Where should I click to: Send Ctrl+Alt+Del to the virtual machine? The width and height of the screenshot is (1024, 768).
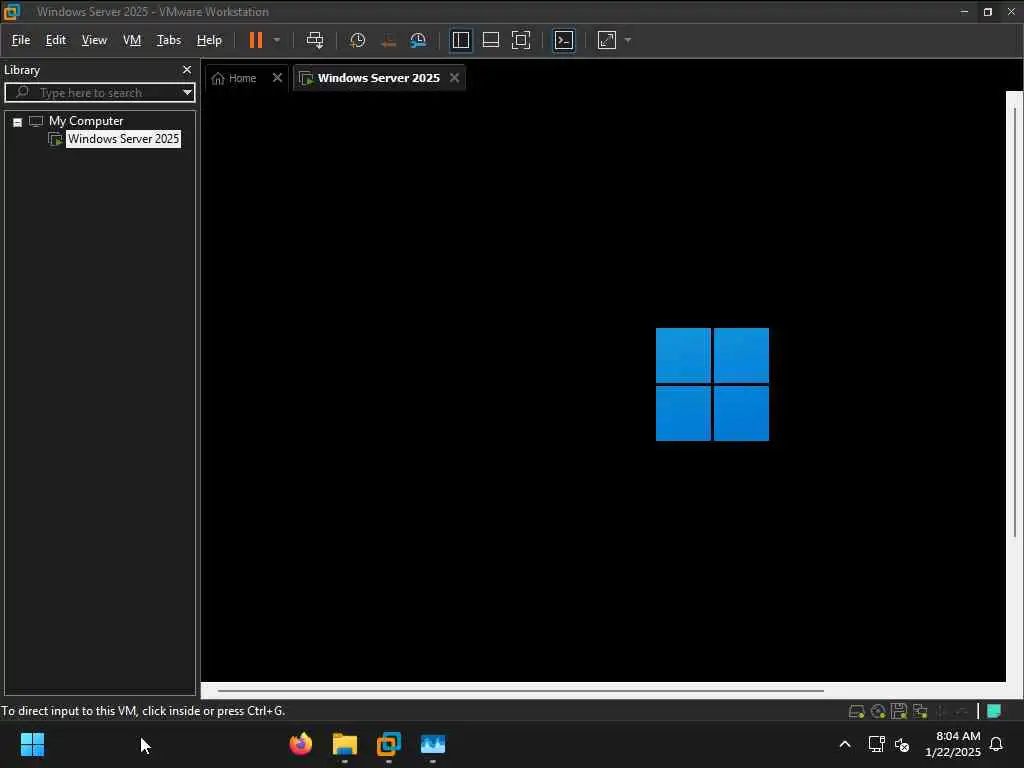click(315, 40)
